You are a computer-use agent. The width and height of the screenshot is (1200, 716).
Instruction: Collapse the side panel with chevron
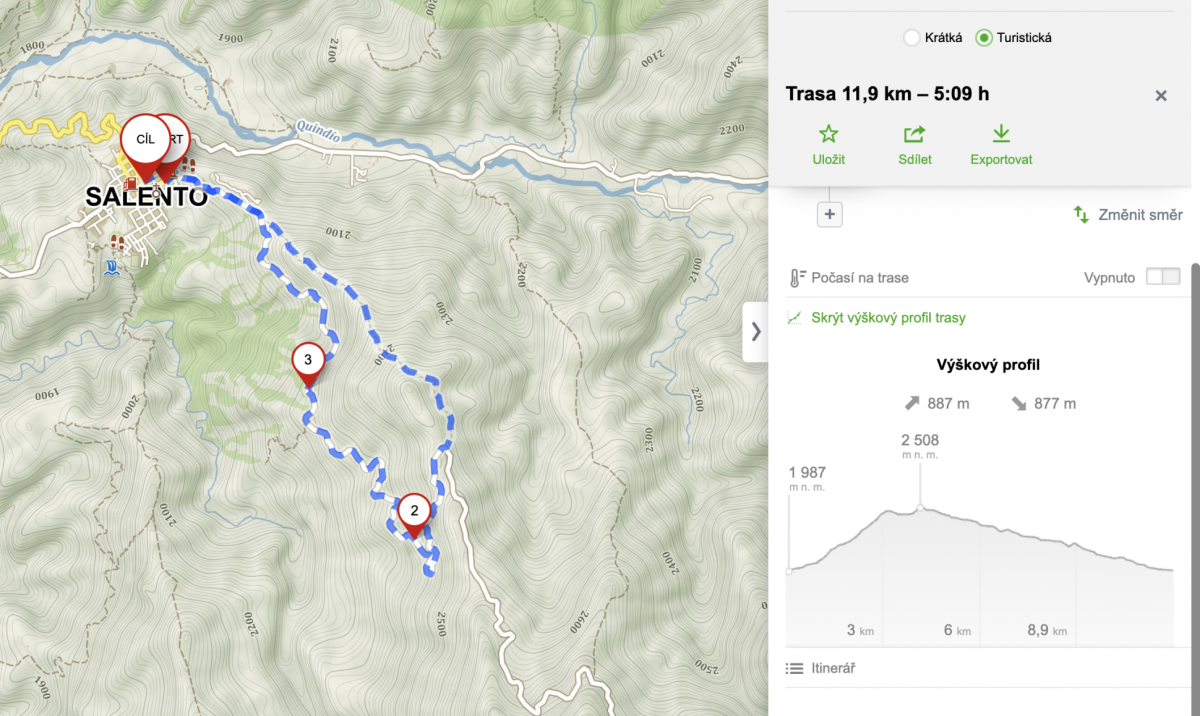(755, 331)
